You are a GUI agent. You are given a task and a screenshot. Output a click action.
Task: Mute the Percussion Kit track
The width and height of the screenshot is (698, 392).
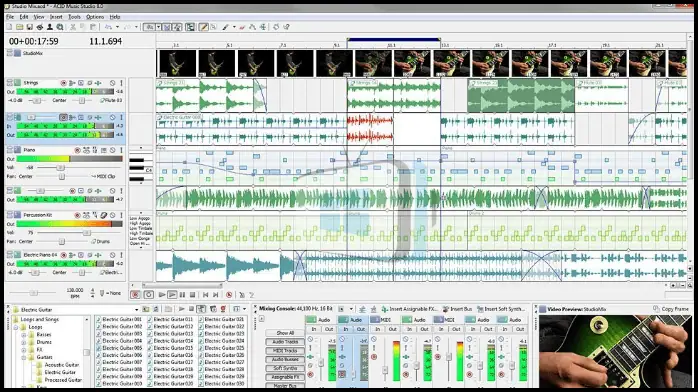113,215
